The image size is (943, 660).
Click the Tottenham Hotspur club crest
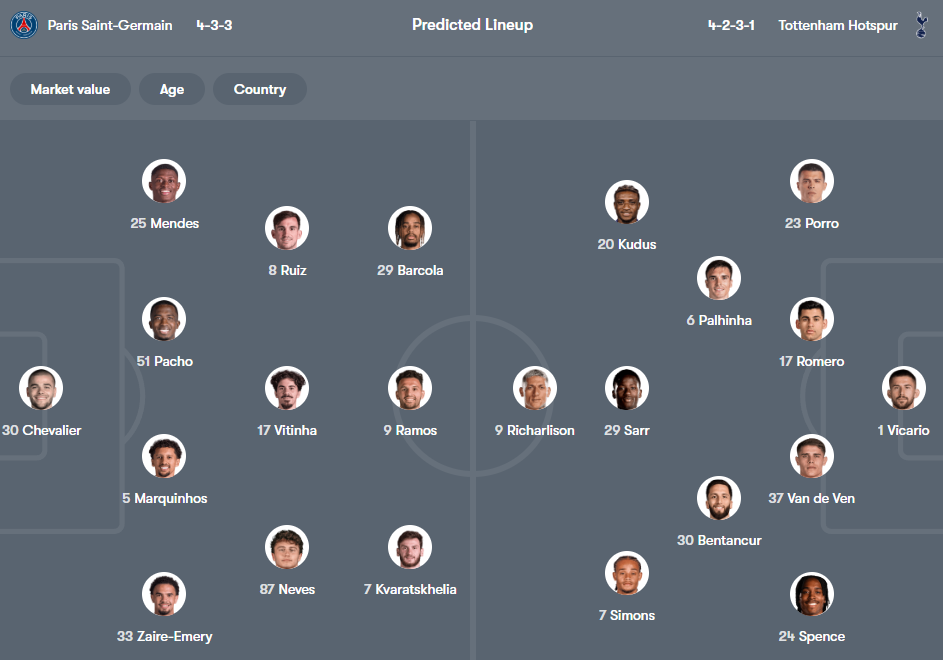pyautogui.click(x=921, y=25)
